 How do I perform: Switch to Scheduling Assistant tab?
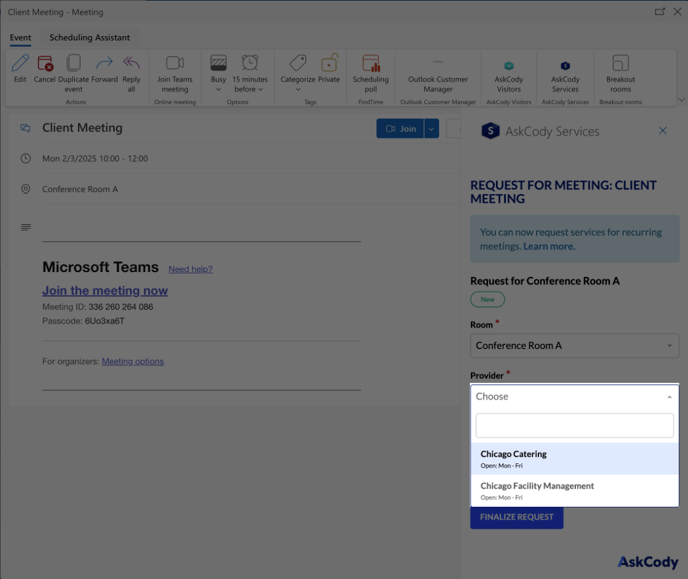point(90,38)
